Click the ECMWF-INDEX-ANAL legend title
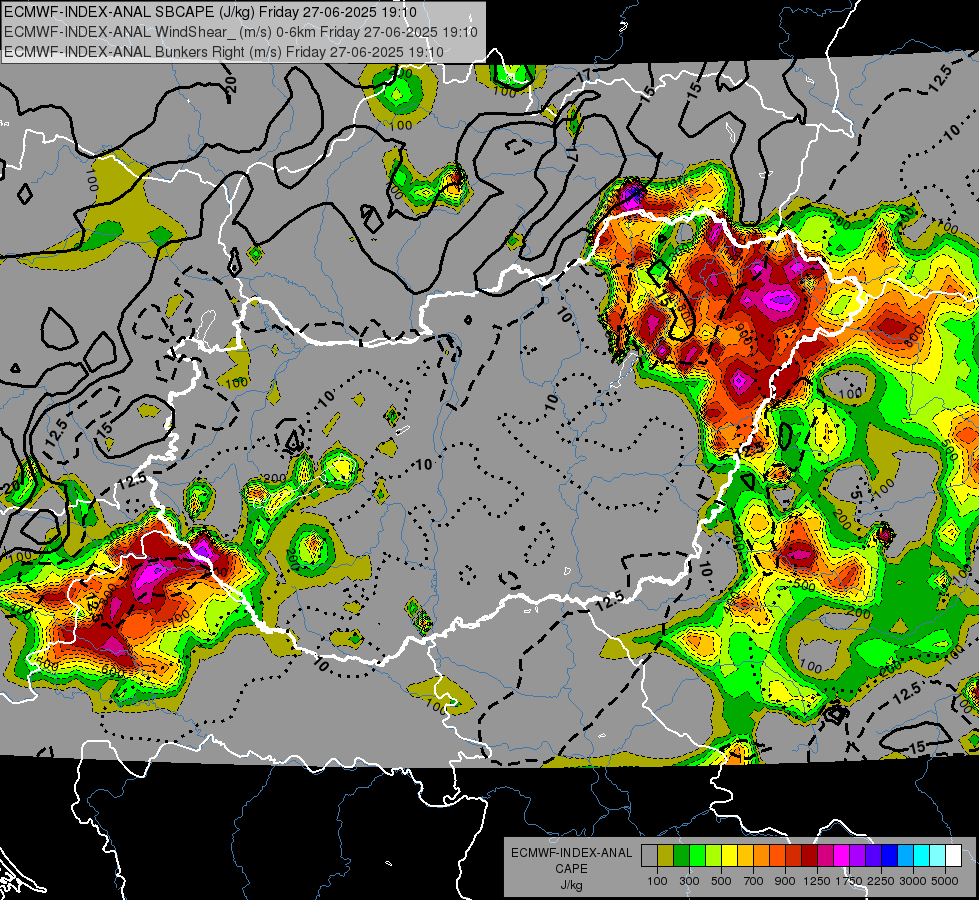 [572, 853]
